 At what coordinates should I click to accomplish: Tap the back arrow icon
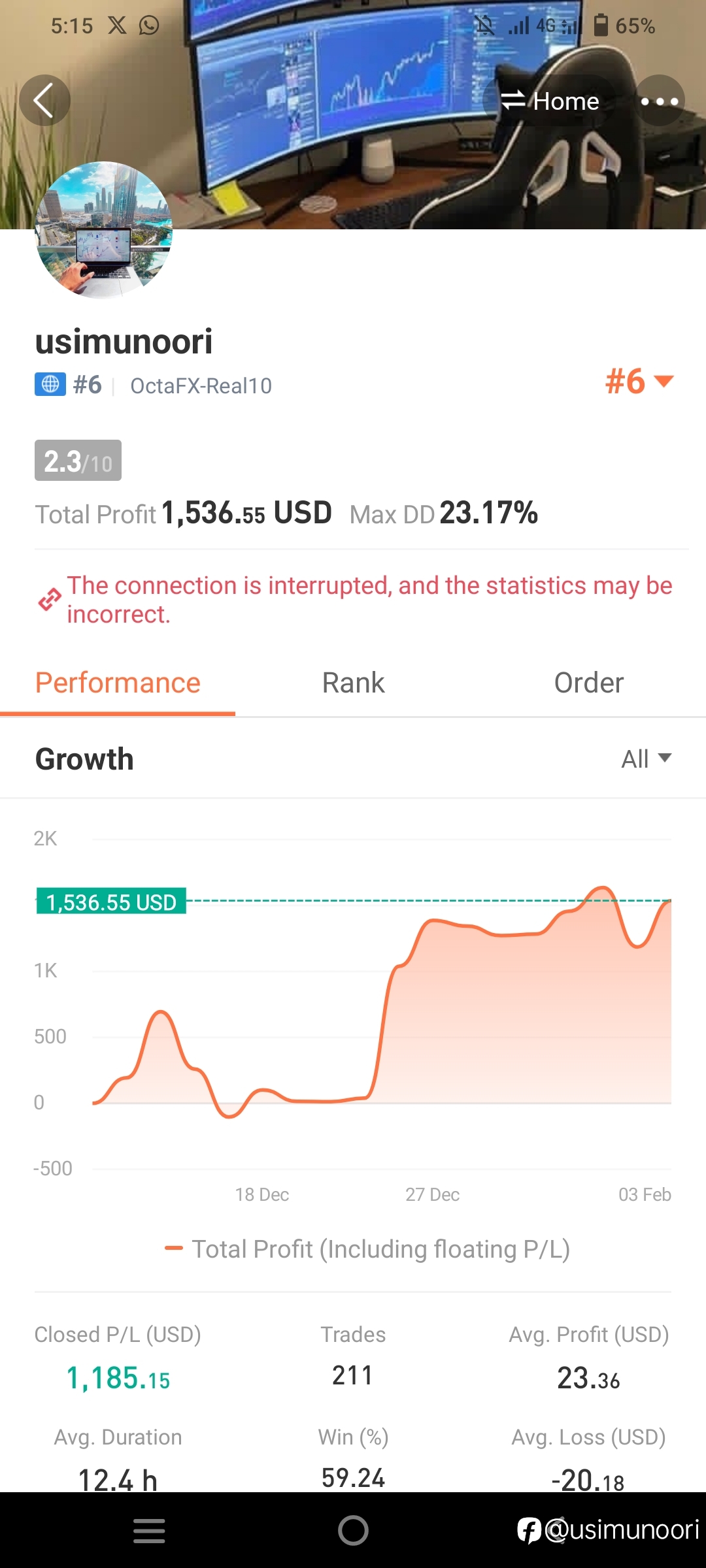(44, 101)
